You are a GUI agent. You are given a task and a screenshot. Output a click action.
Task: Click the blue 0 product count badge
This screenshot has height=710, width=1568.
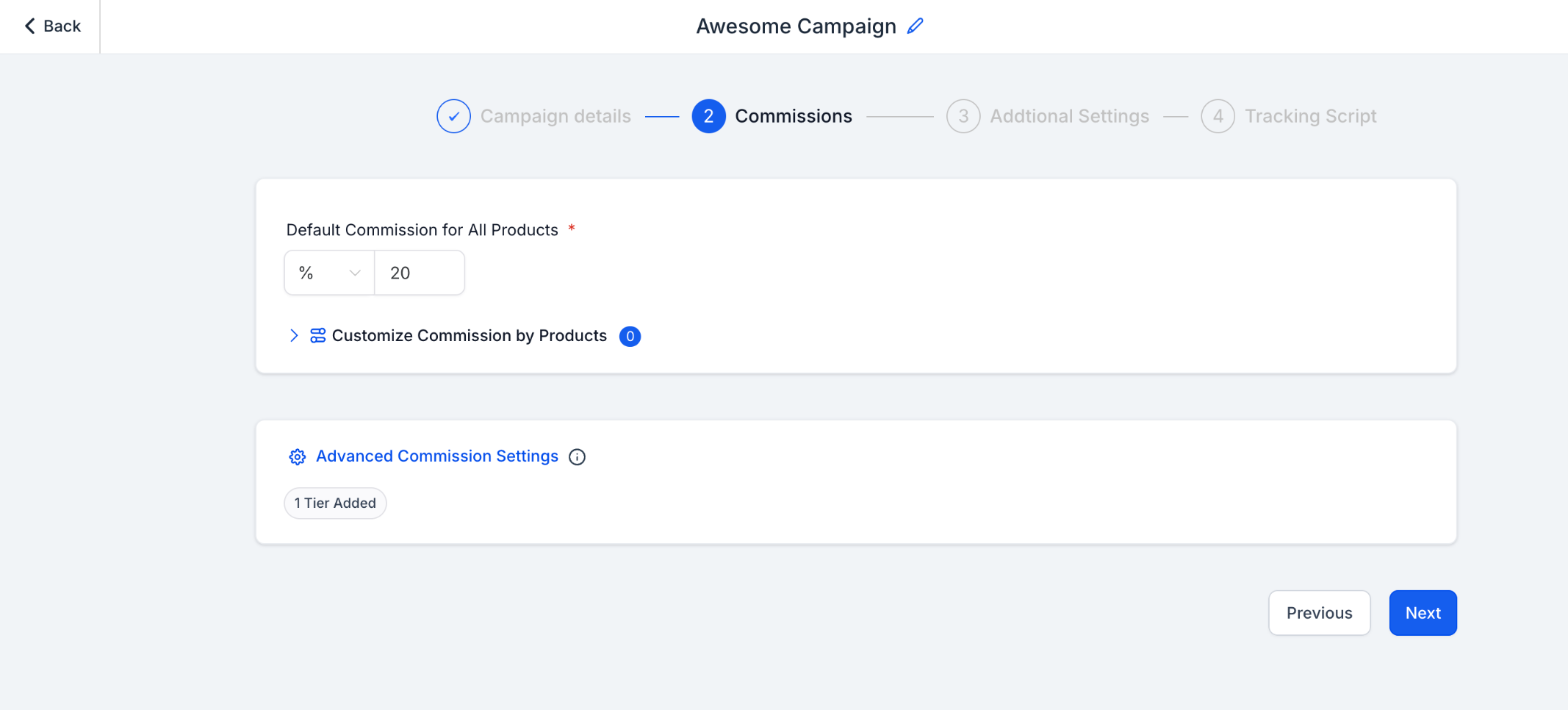point(630,336)
